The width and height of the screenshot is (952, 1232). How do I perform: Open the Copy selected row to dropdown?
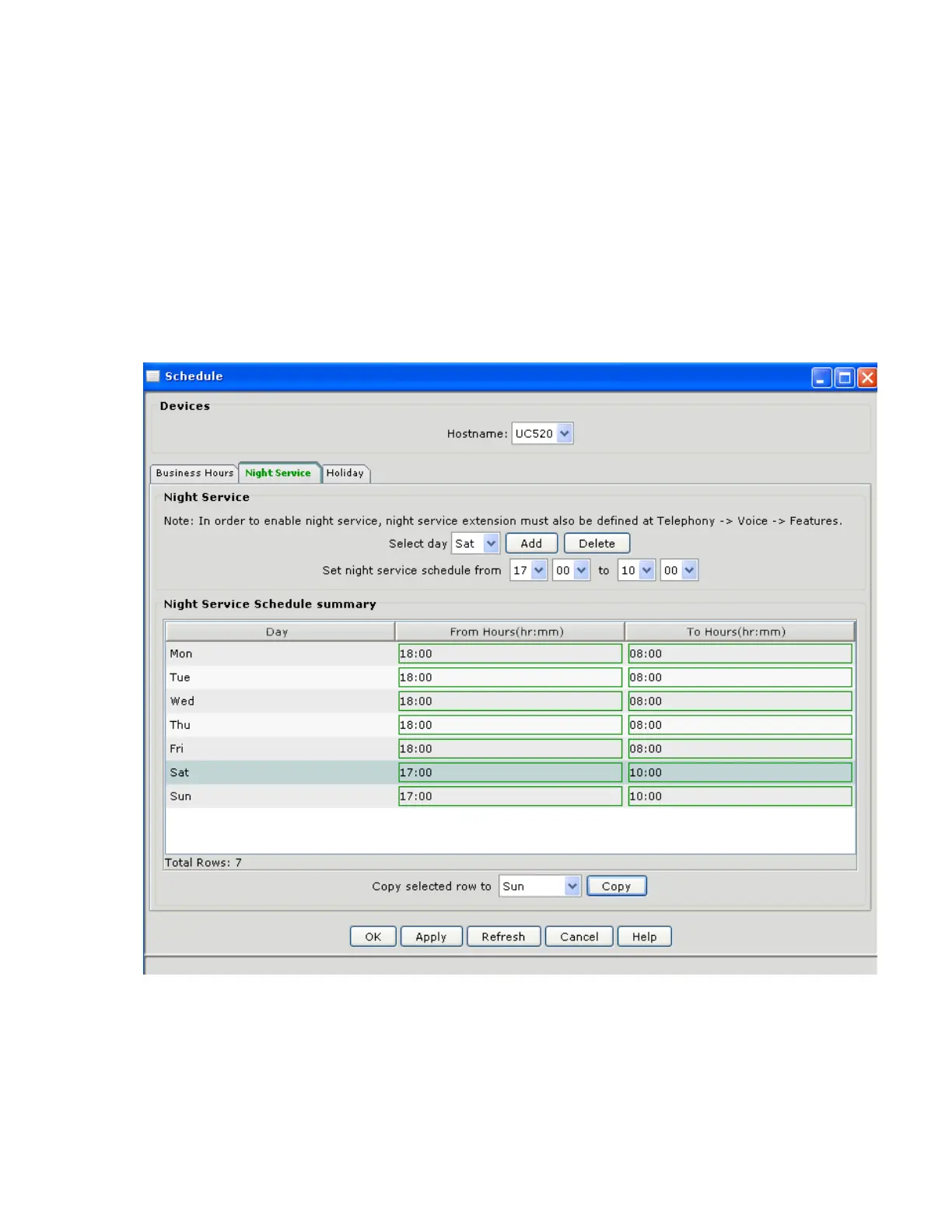tap(540, 886)
